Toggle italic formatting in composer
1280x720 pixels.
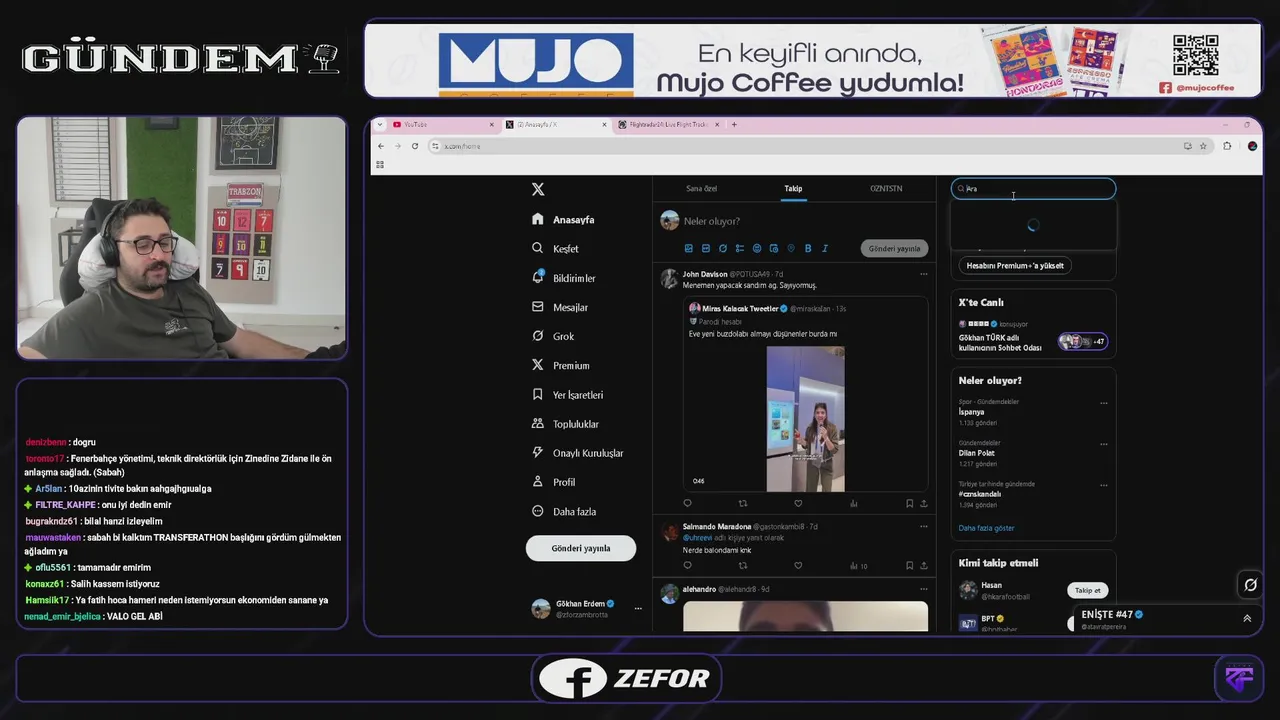[x=825, y=248]
